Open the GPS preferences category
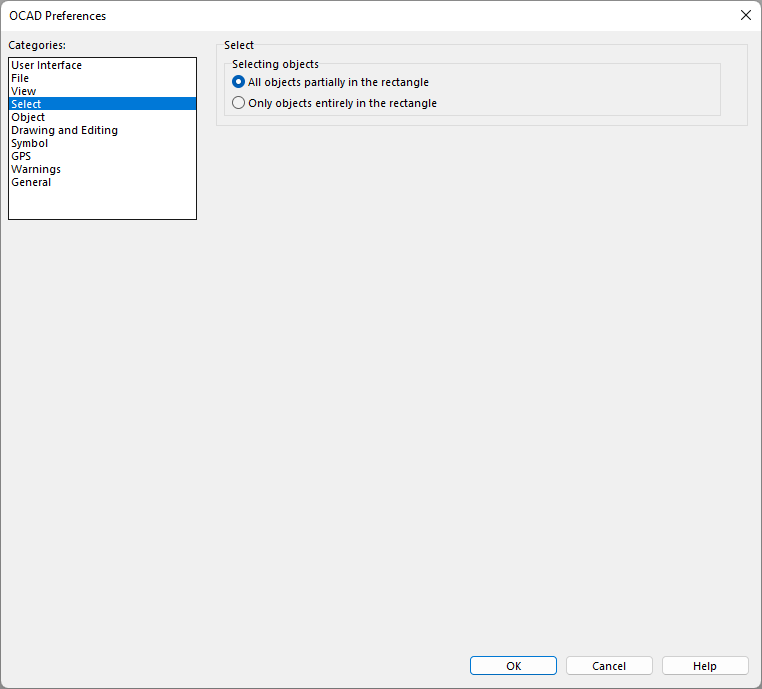The height and width of the screenshot is (689, 762). click(x=103, y=156)
